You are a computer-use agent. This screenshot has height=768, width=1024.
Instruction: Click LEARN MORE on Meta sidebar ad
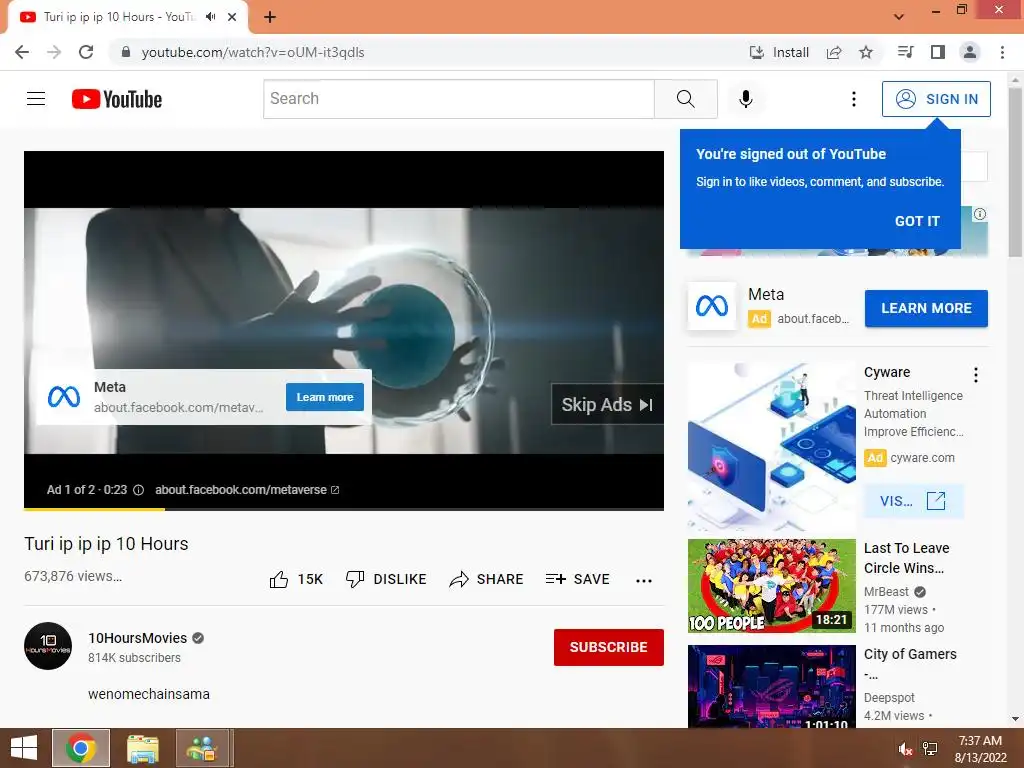926,308
